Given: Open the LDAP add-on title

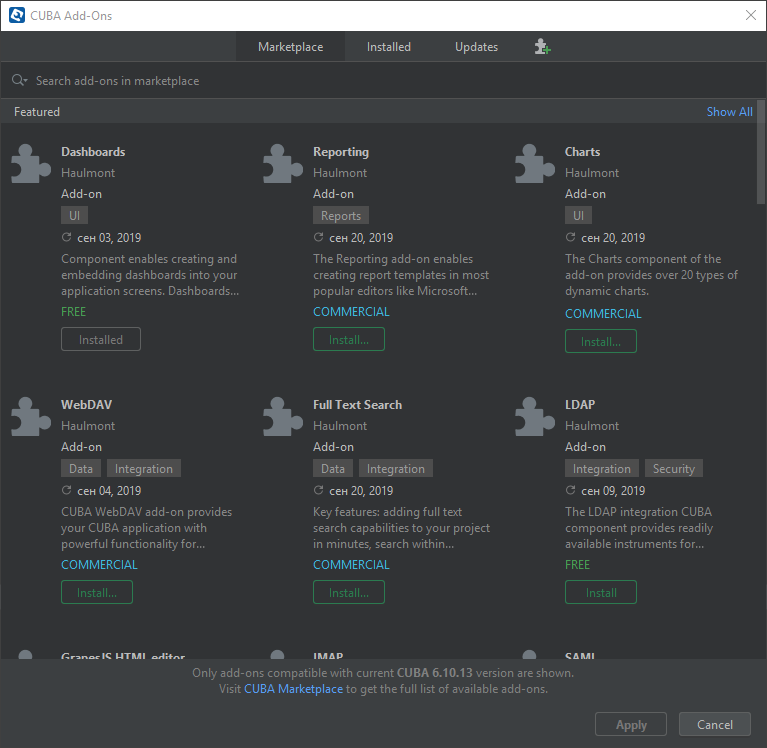Looking at the screenshot, I should click(580, 405).
